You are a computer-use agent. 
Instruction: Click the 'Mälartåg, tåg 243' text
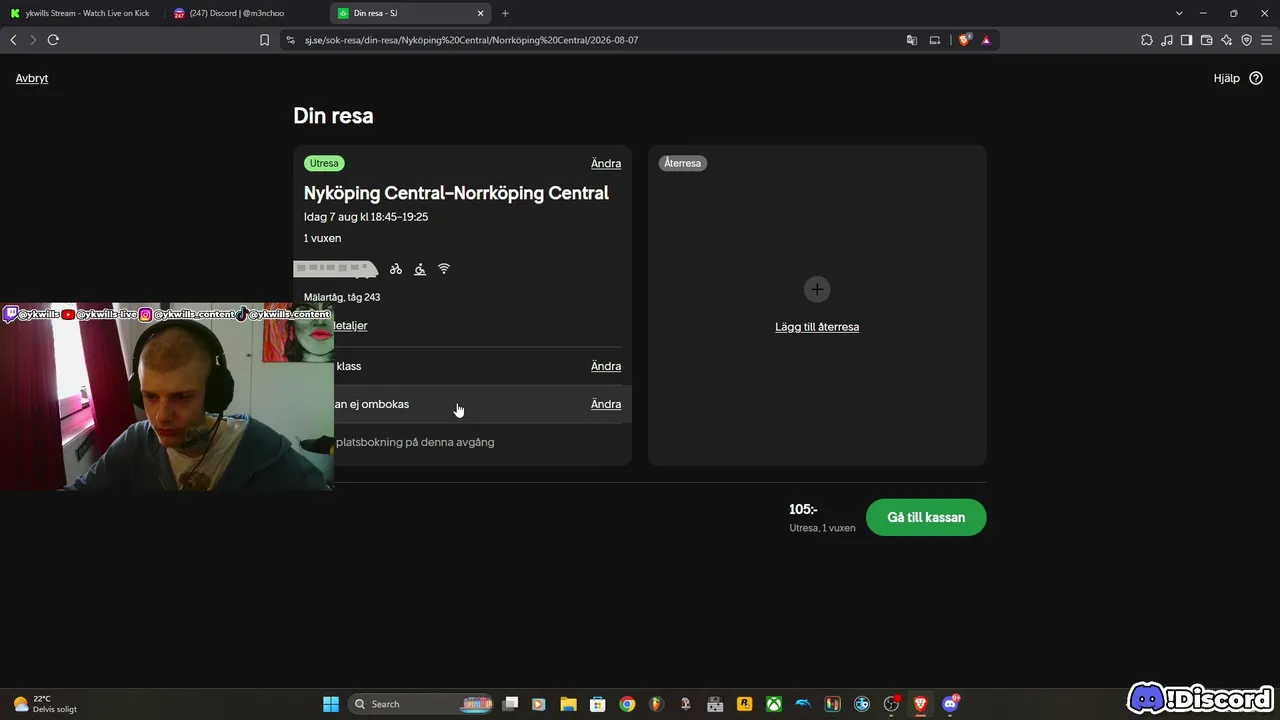tap(342, 297)
